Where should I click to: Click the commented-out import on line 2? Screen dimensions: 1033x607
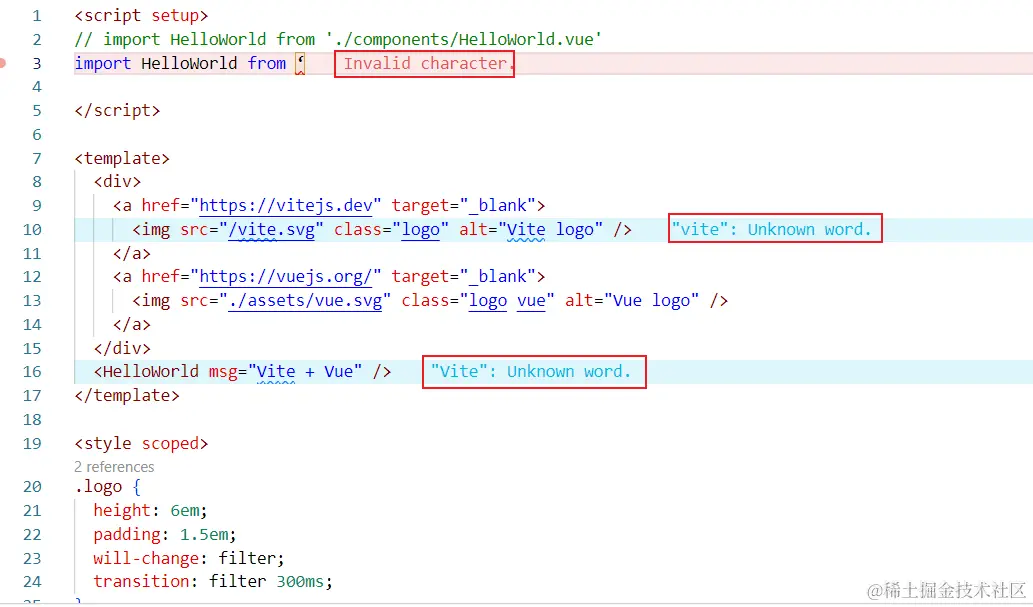coord(338,40)
